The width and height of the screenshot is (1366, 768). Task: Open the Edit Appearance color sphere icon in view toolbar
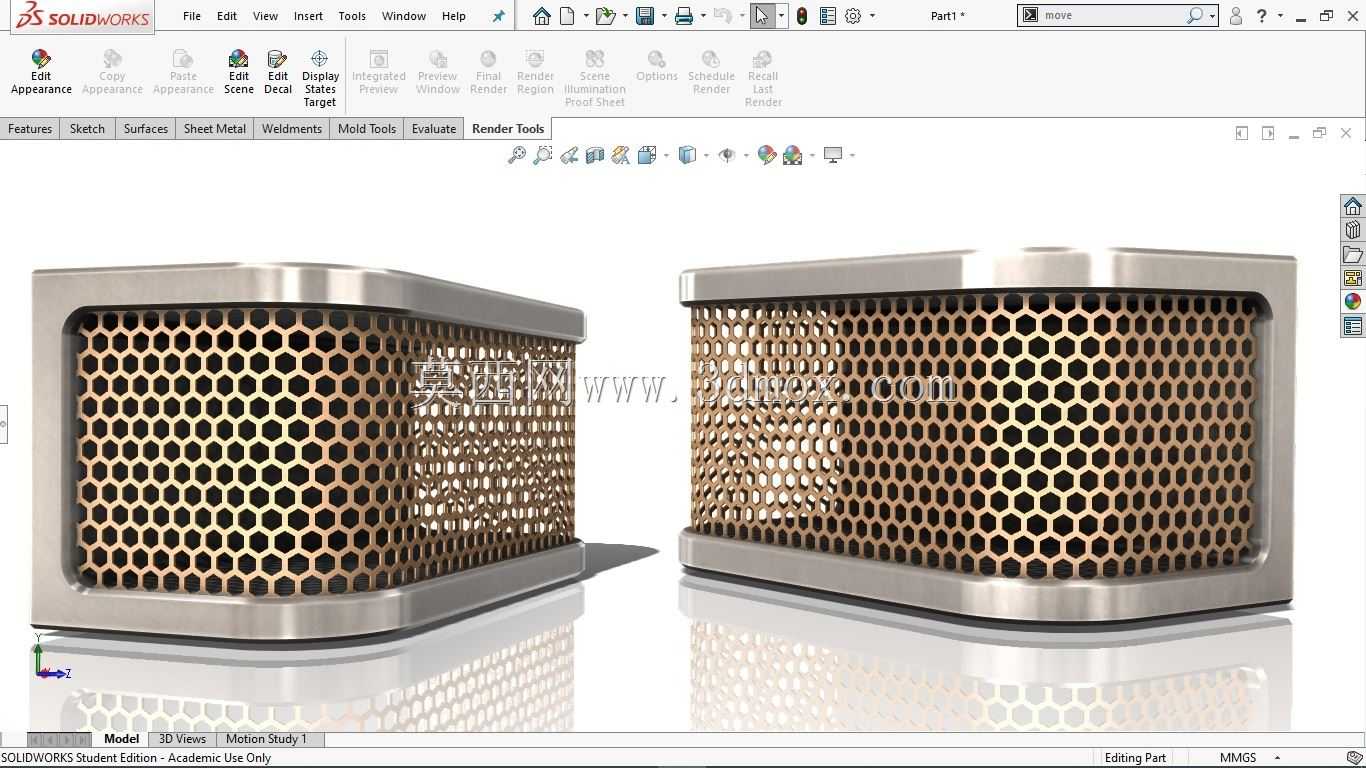(x=767, y=155)
